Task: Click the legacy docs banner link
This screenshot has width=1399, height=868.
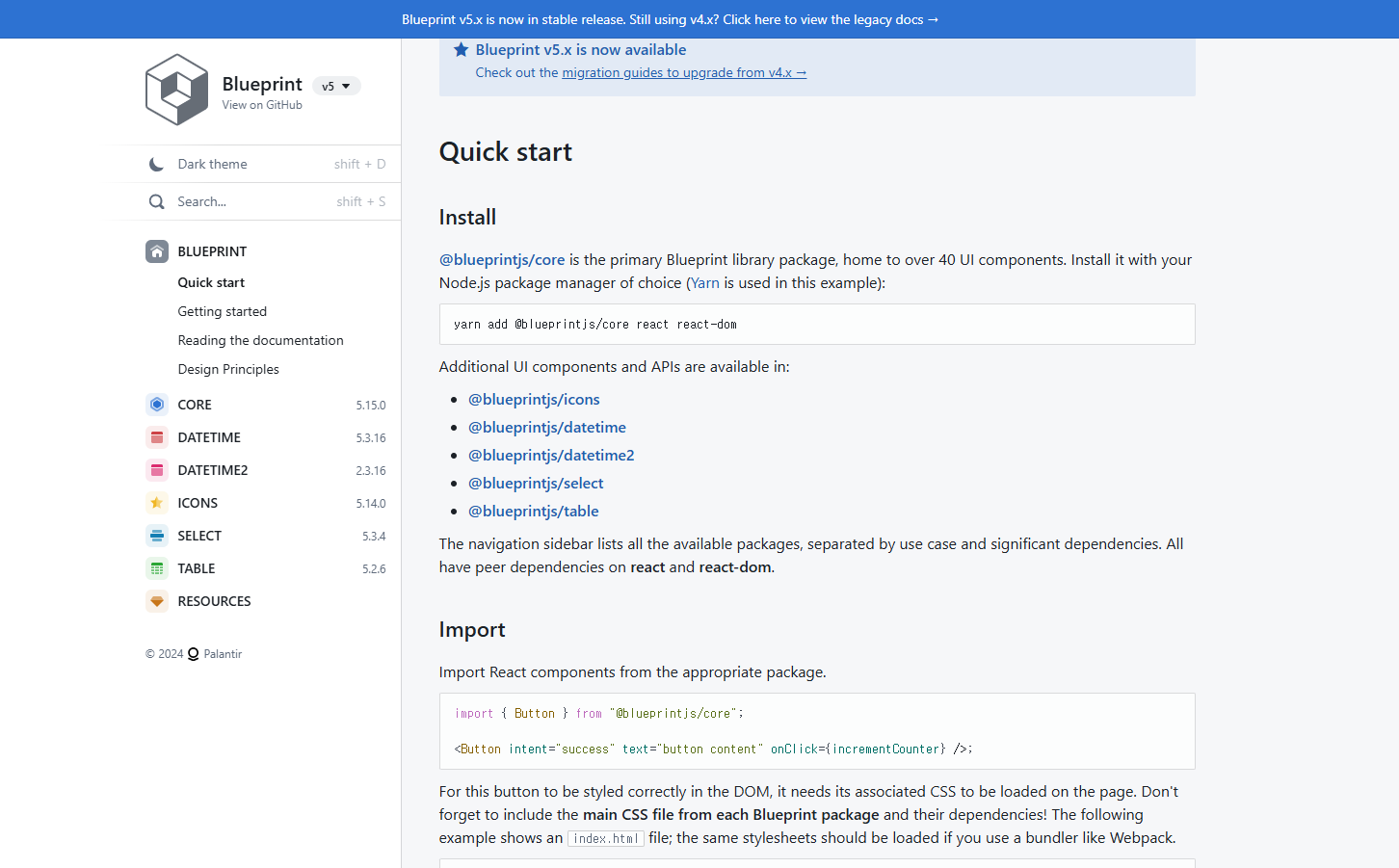Action: (x=670, y=19)
